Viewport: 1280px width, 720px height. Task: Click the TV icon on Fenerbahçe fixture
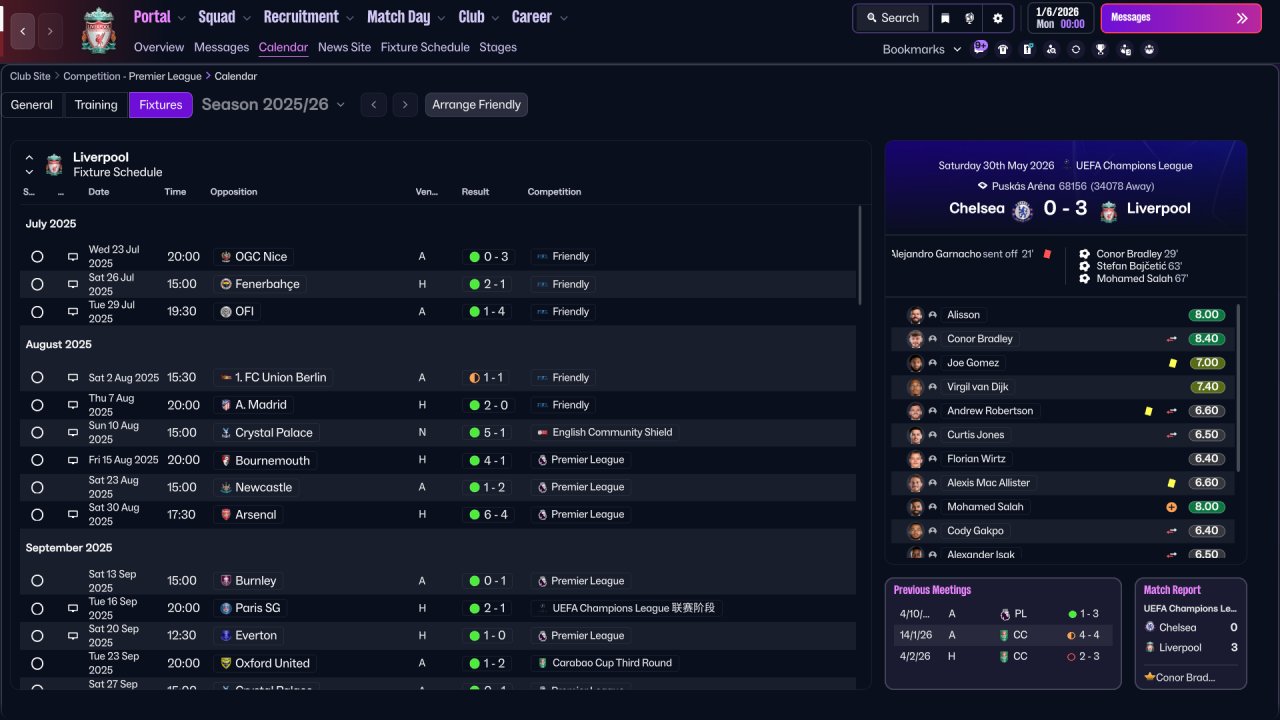click(x=73, y=284)
